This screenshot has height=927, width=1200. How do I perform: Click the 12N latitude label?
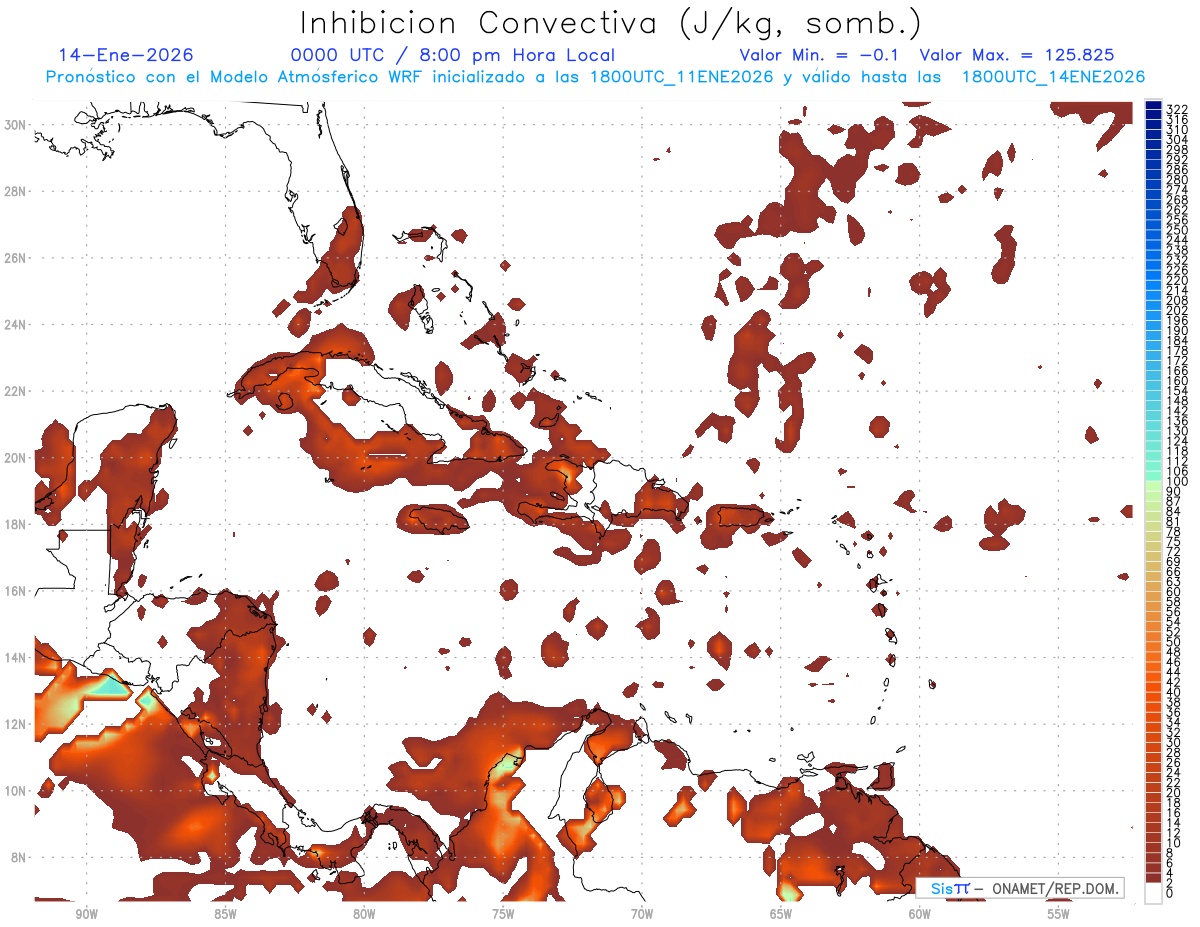[16, 724]
